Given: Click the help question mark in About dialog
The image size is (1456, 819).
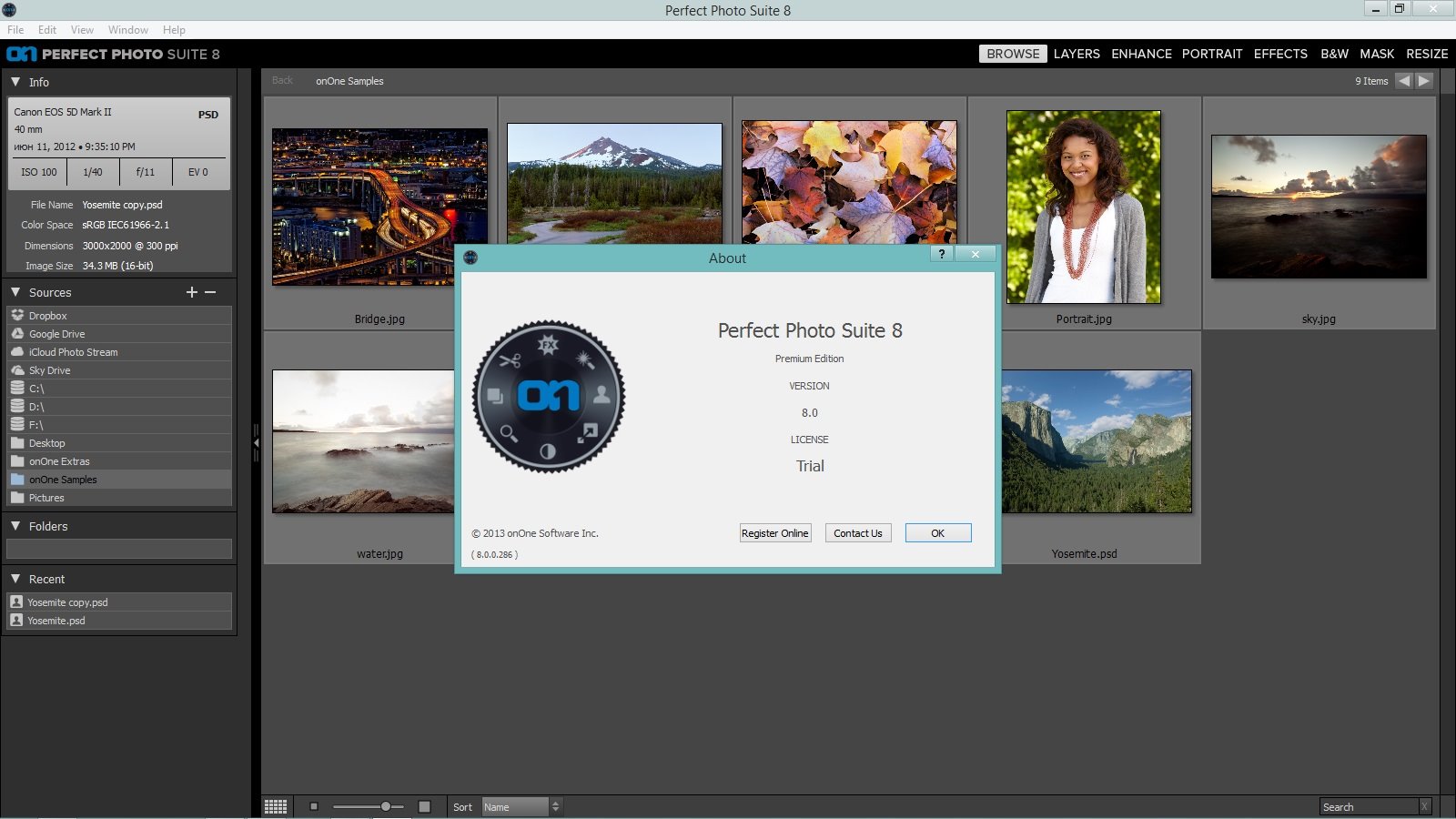Looking at the screenshot, I should [x=942, y=254].
